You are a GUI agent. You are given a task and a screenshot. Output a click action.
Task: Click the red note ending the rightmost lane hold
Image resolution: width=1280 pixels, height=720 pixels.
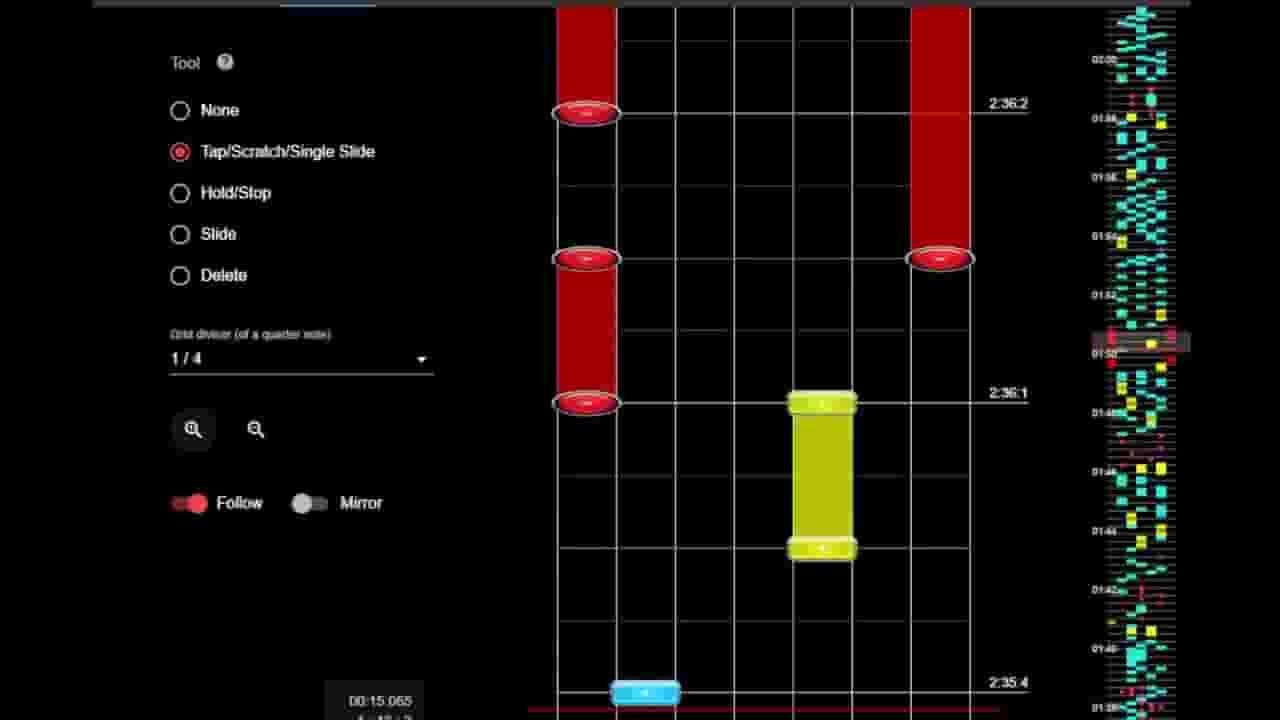pyautogui.click(x=940, y=259)
